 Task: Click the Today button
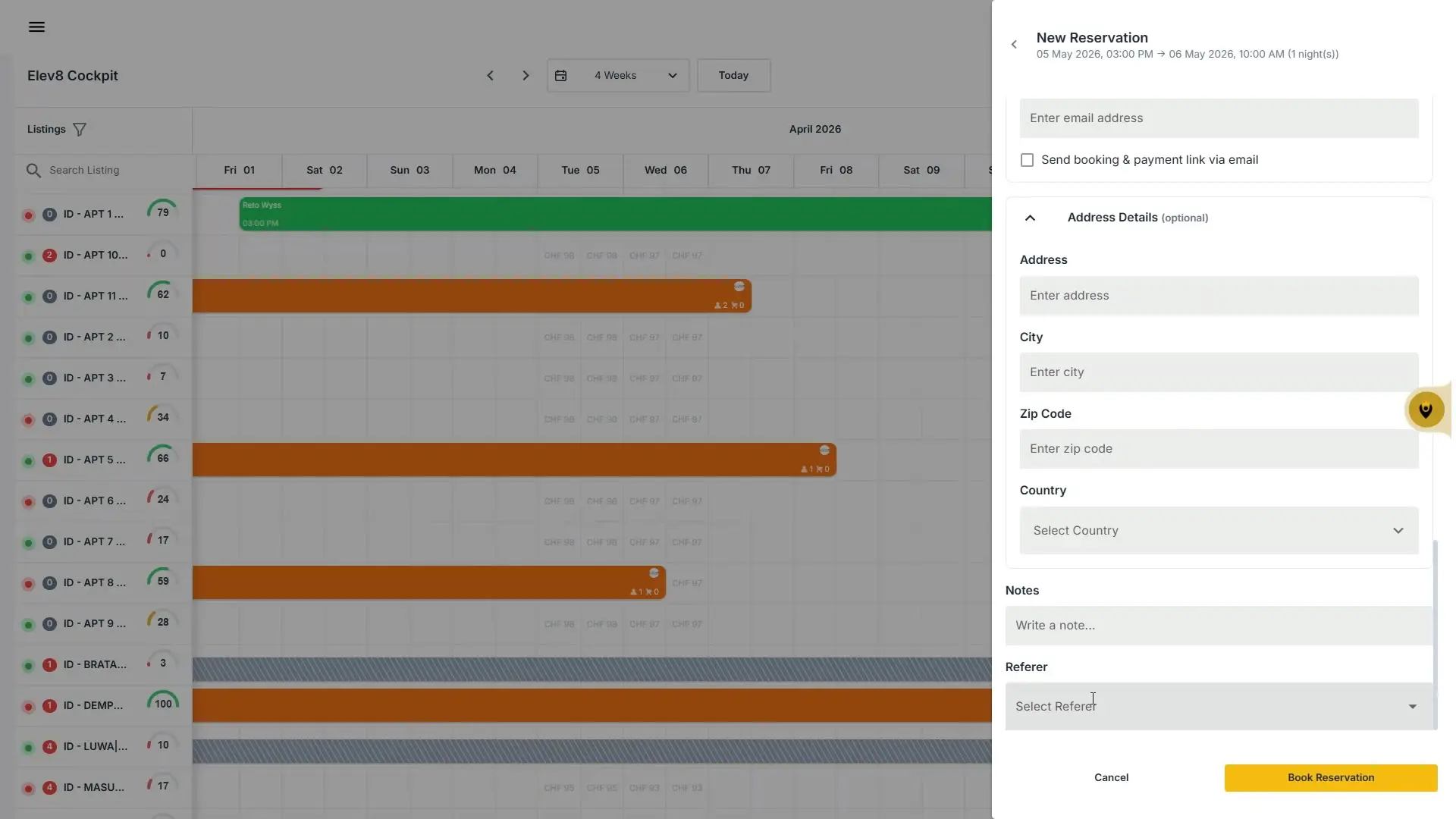pos(733,76)
